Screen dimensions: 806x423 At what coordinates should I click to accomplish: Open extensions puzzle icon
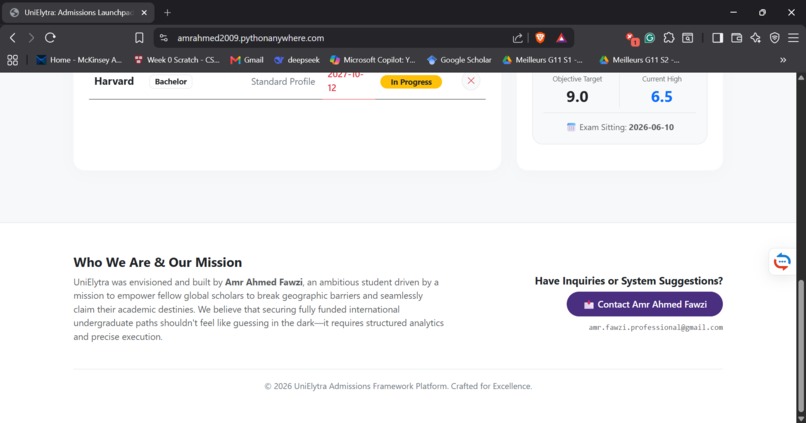[669, 38]
